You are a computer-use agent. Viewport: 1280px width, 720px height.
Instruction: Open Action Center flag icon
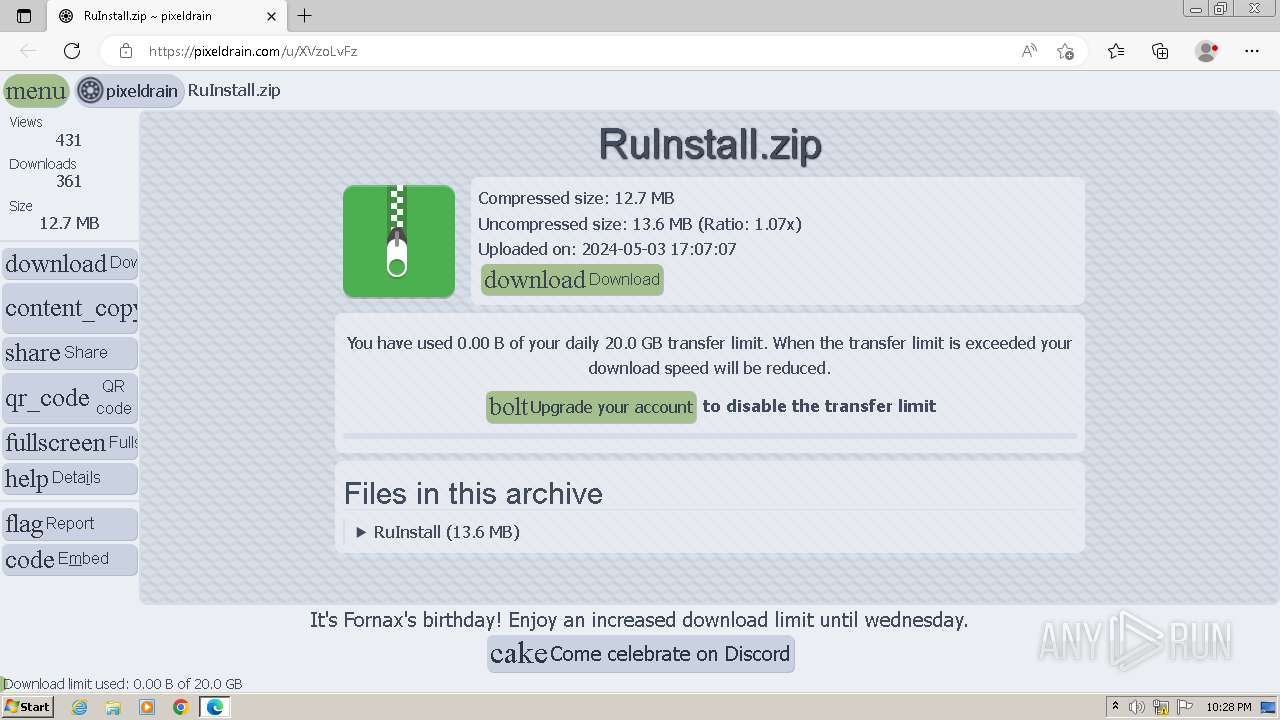coord(1185,707)
